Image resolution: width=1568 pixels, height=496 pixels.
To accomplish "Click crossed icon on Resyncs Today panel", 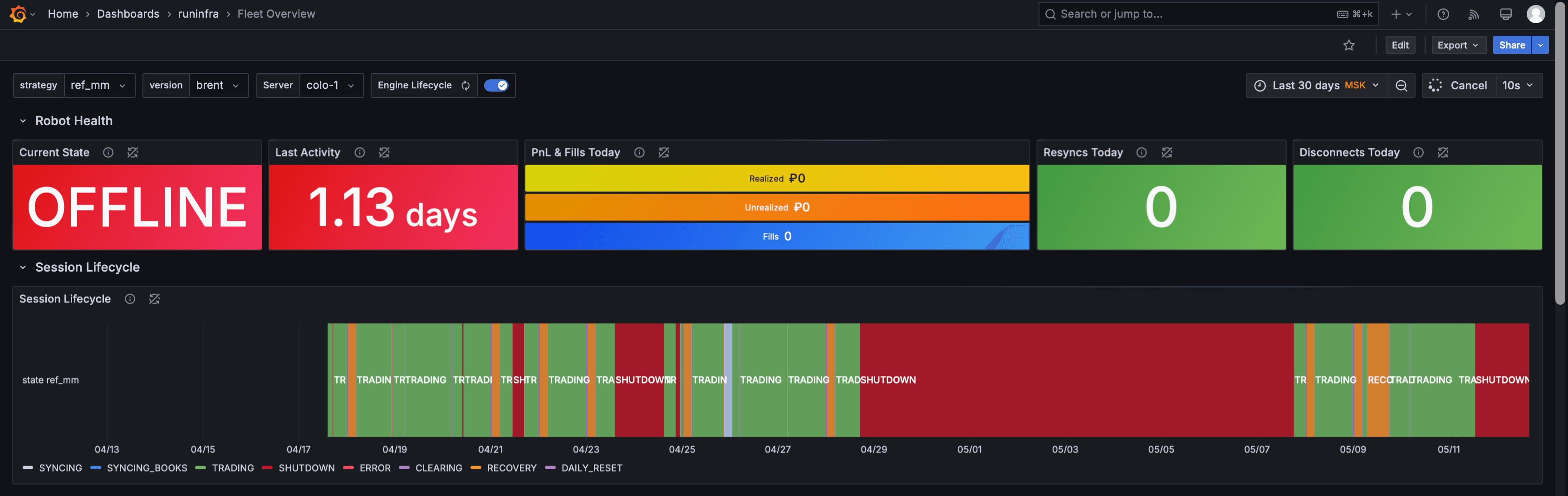I will 1167,153.
